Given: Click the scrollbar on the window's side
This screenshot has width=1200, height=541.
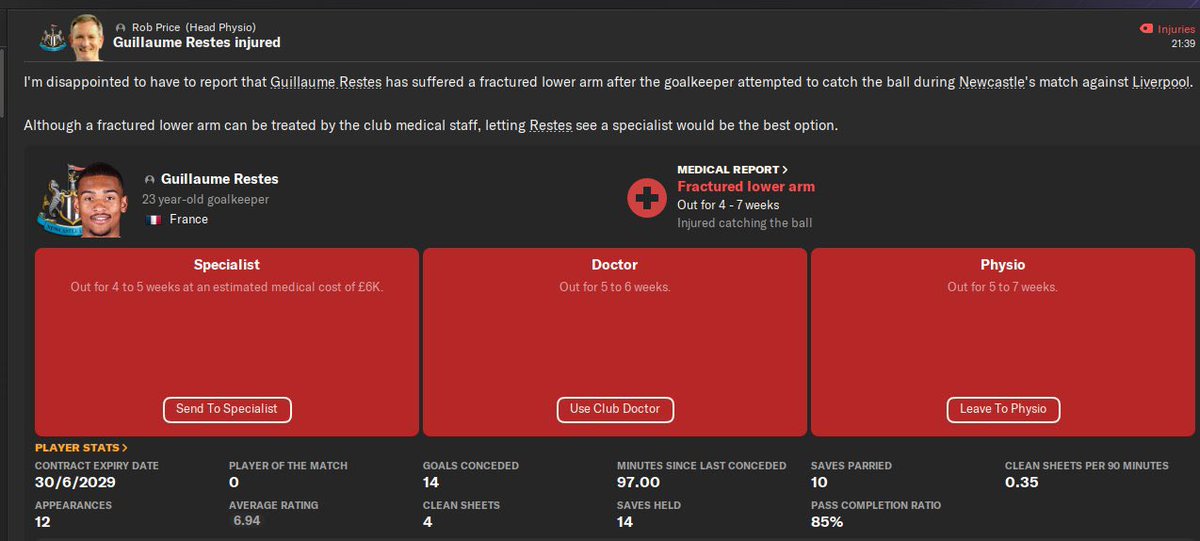Looking at the screenshot, I should click(x=4, y=85).
